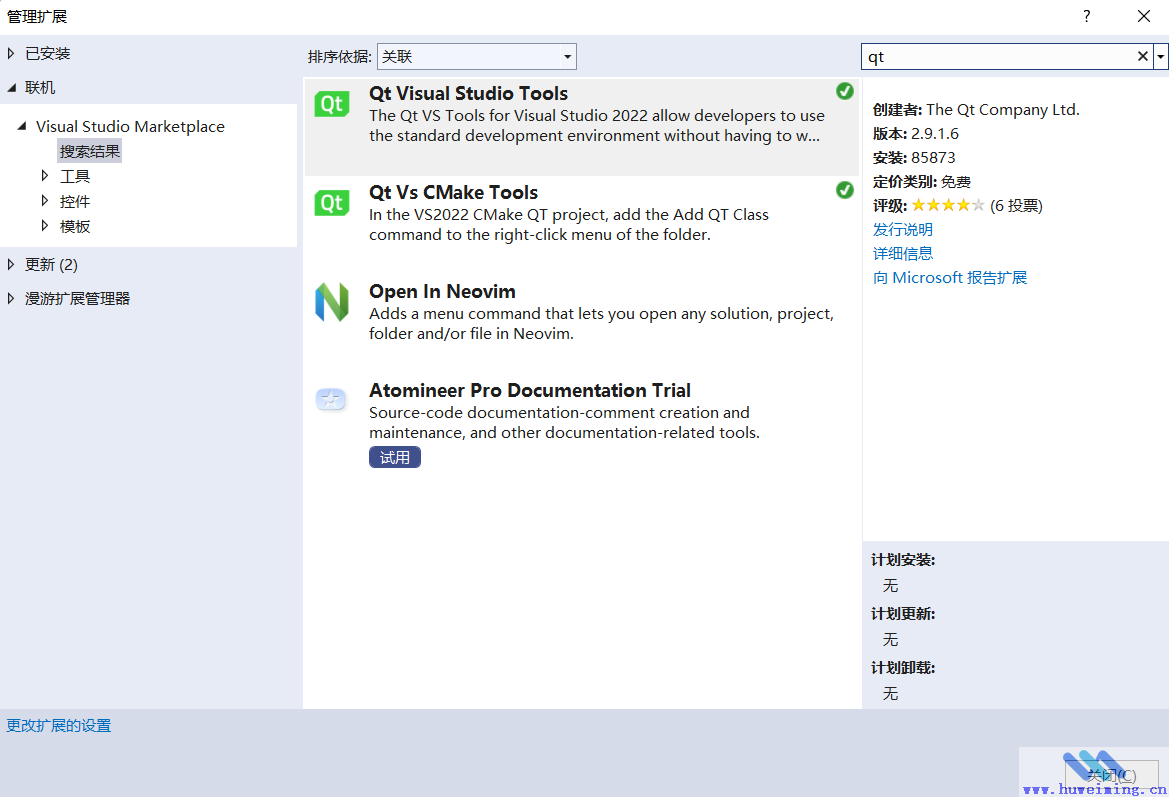
Task: Click installed checkmark on Qt Vs CMake Tools
Action: coord(845,190)
